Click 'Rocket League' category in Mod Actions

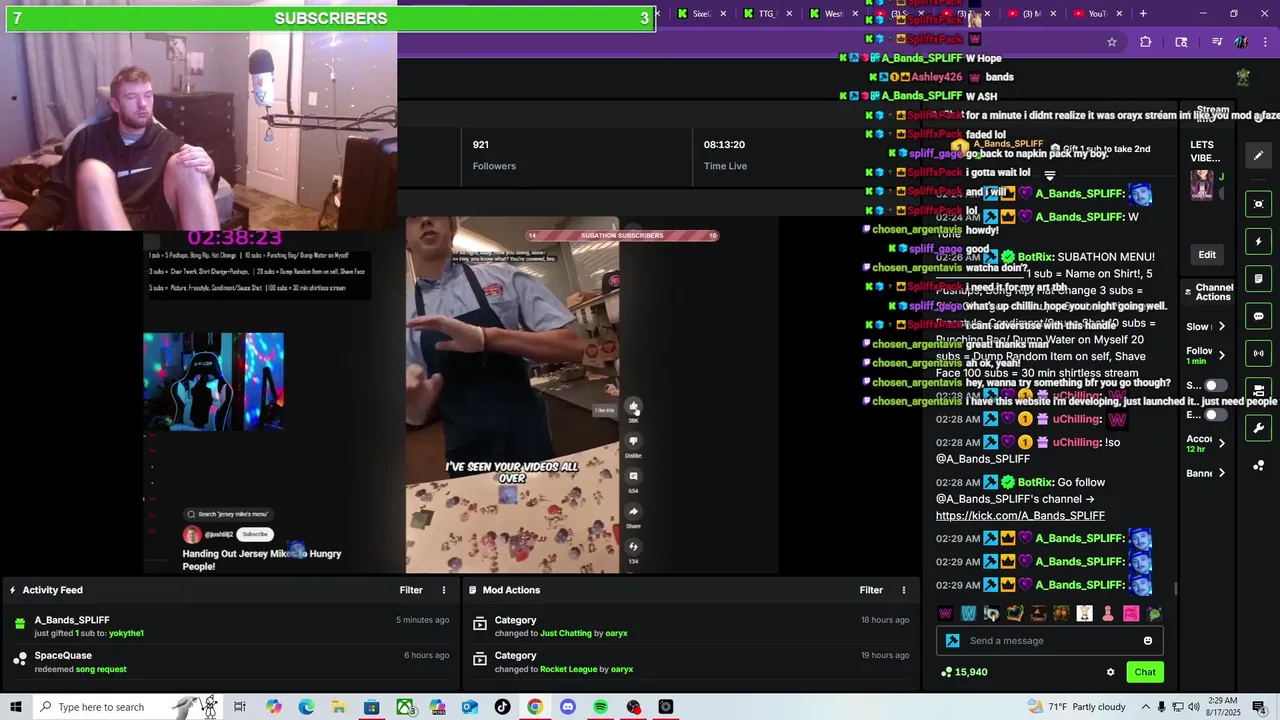click(569, 669)
